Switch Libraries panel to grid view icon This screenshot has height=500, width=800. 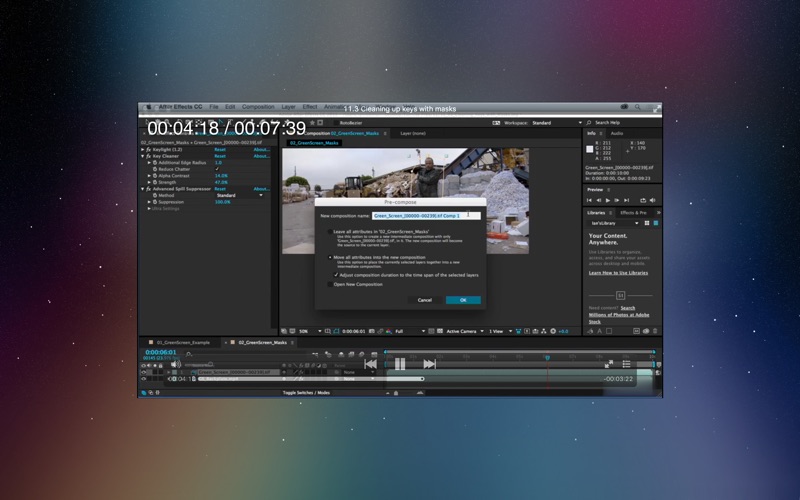[647, 223]
